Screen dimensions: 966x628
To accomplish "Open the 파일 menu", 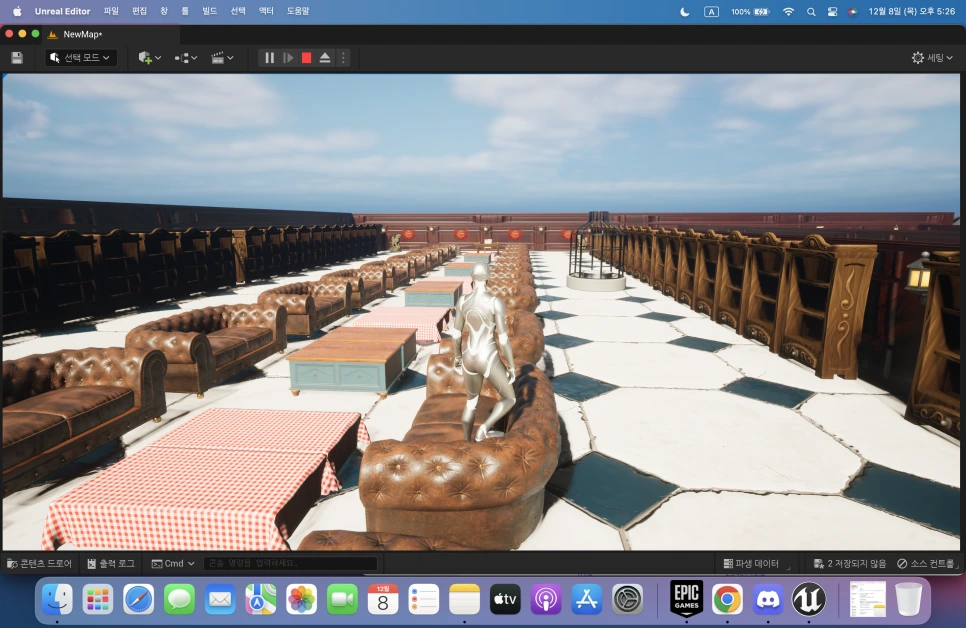I will point(111,11).
